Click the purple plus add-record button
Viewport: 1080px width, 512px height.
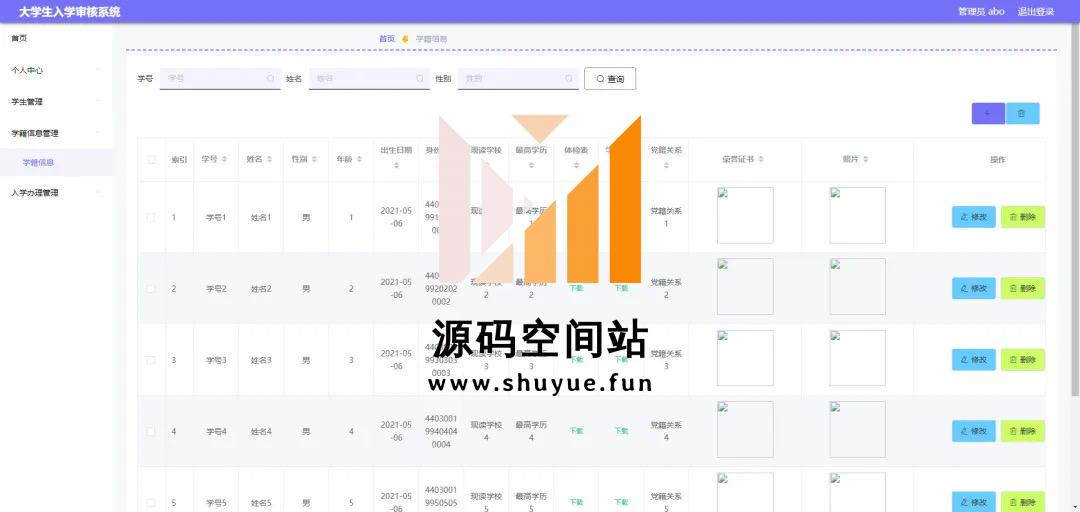click(x=988, y=114)
